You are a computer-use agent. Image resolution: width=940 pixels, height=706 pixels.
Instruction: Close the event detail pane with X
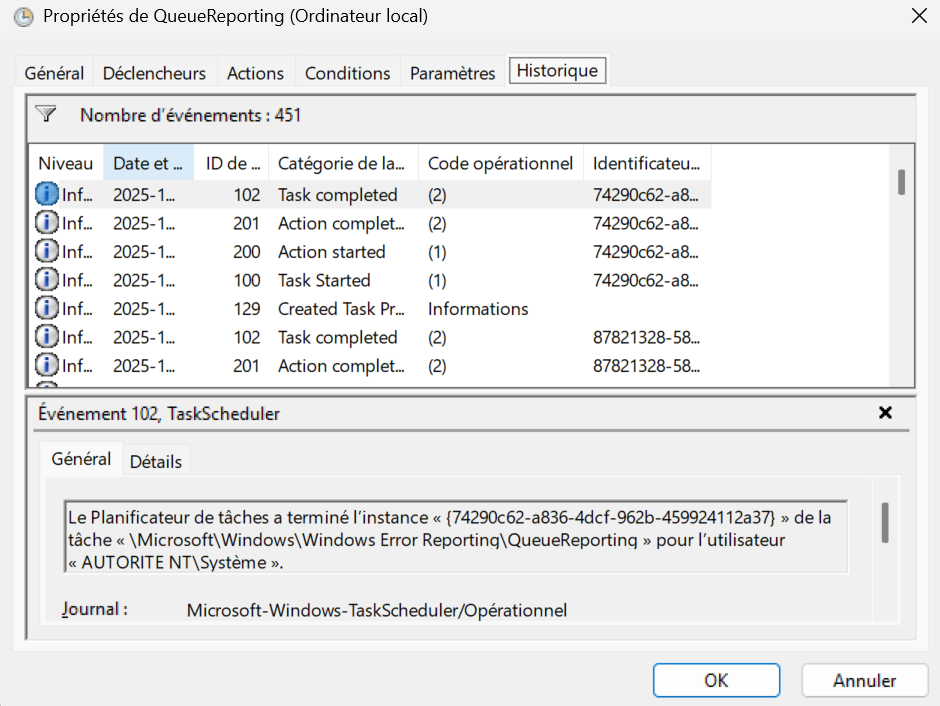point(885,413)
